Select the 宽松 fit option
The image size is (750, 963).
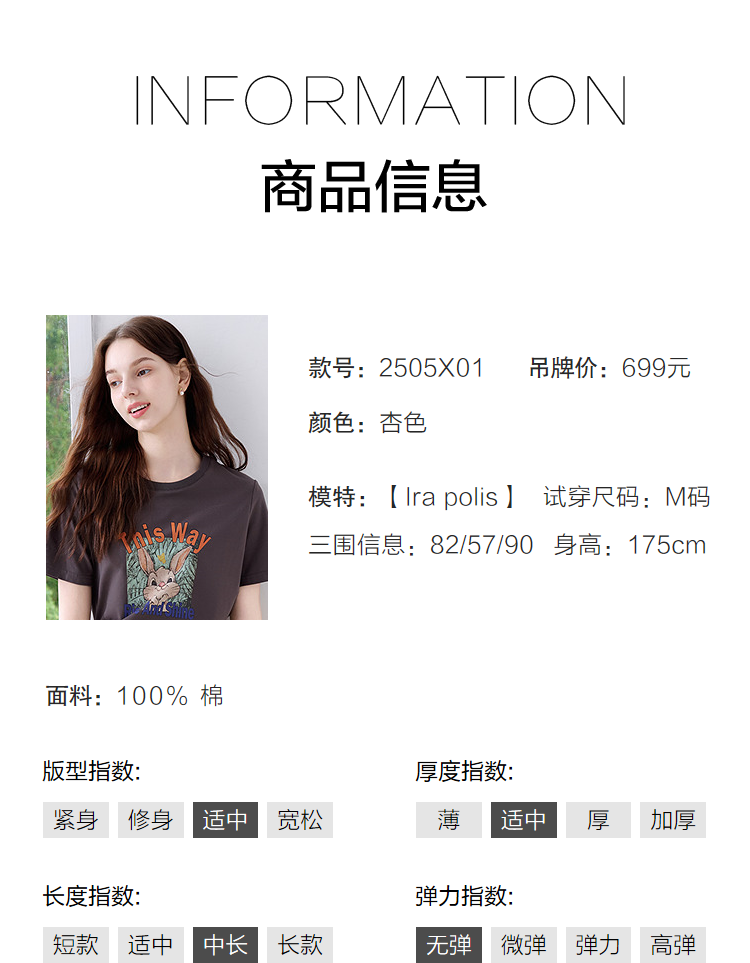[300, 820]
